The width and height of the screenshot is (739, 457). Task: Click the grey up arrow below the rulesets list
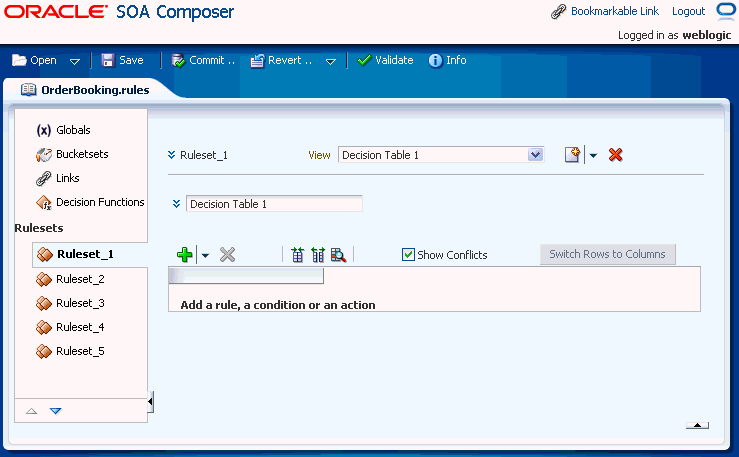[x=32, y=411]
